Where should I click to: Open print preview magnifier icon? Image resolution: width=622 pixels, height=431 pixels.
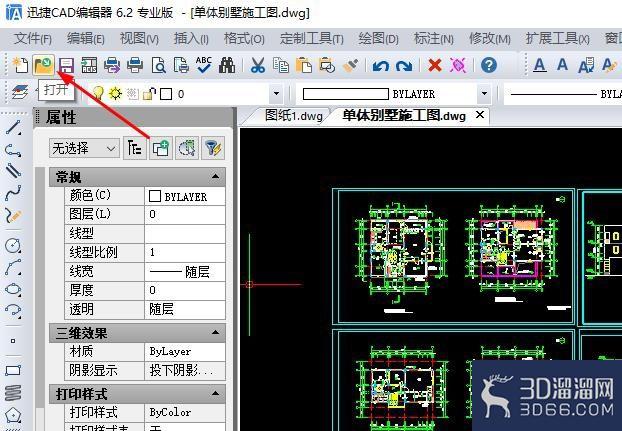[x=158, y=65]
